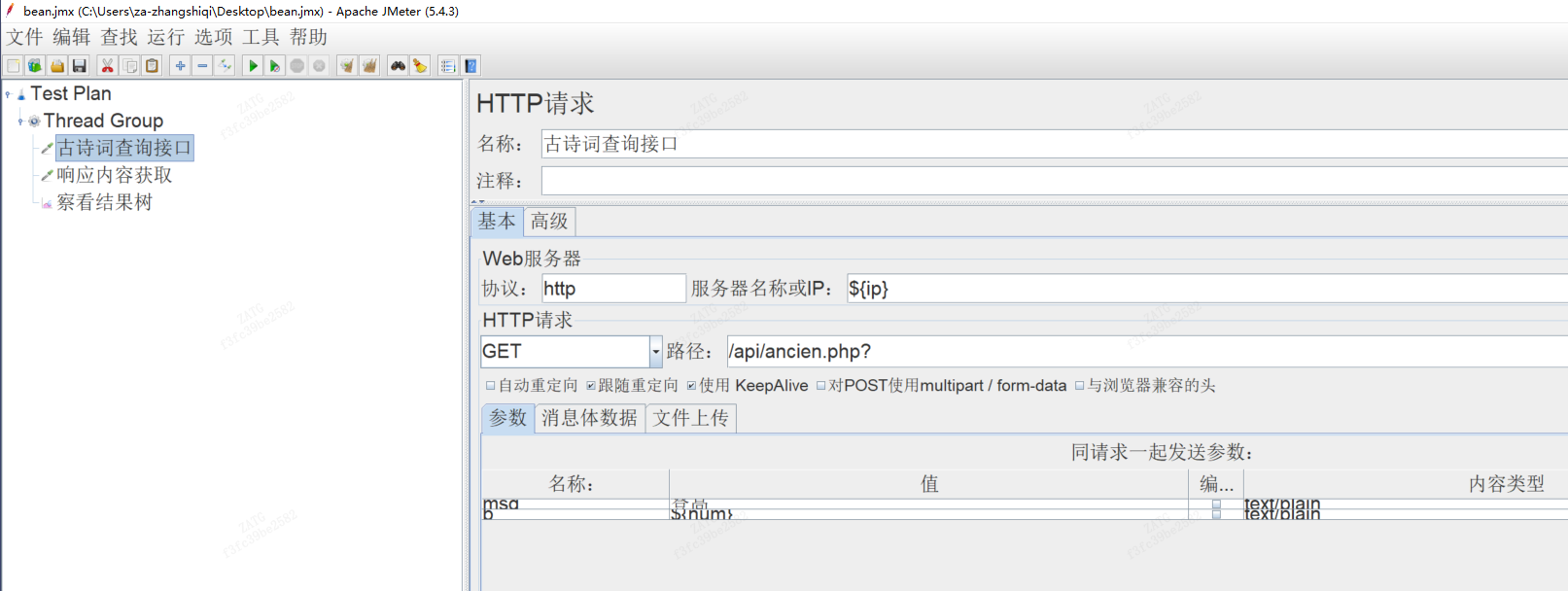Screen dimensions: 1568x591
Task: Click the 路径 path field /api/ancien.php?
Action: 1147,351
